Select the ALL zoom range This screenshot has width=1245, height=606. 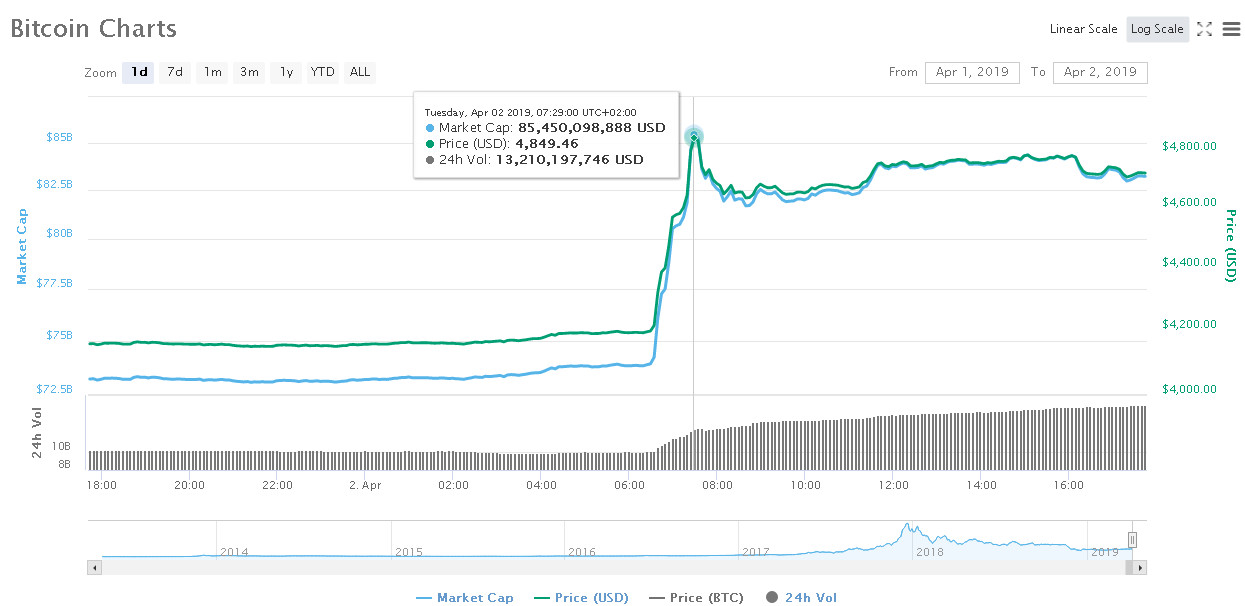(360, 72)
